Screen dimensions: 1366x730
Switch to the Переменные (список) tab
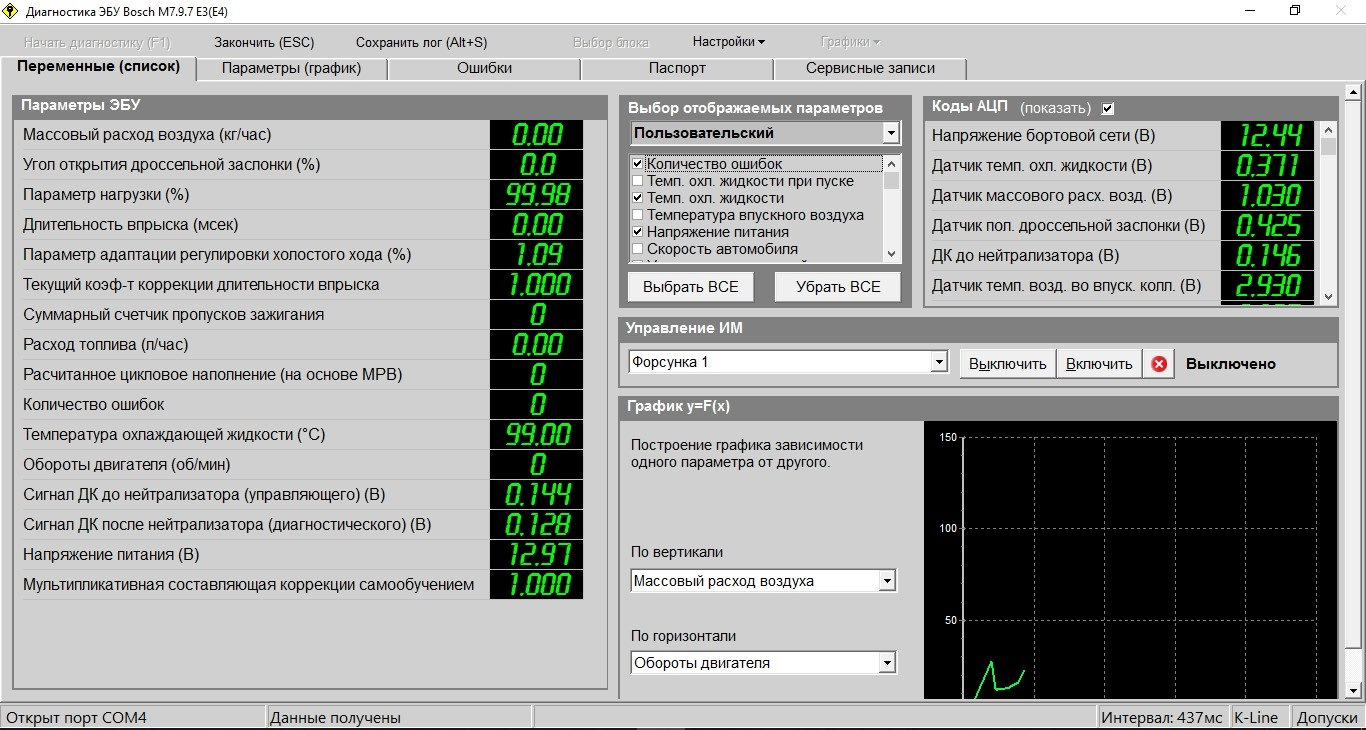98,67
